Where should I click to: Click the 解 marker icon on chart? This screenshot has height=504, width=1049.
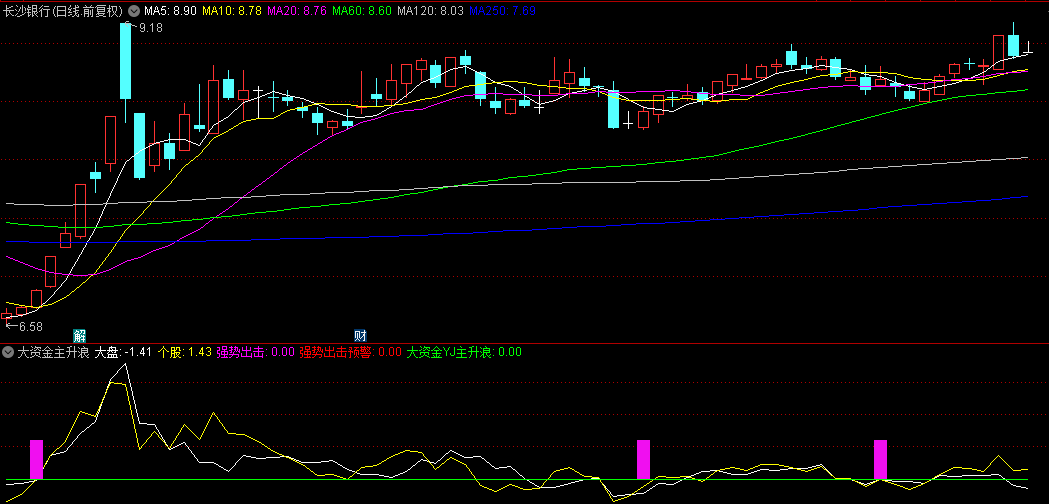[79, 335]
